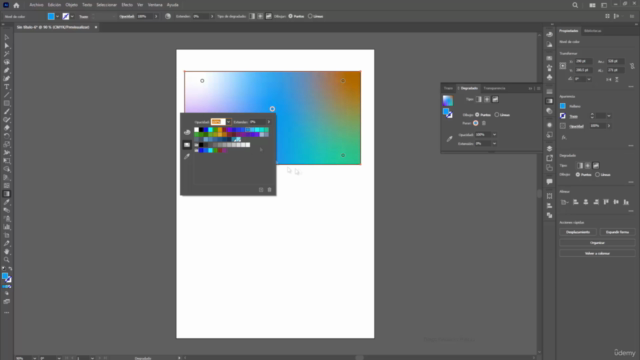The image size is (640, 360).
Task: Select the Gradient tool in toolbar
Action: [7, 194]
